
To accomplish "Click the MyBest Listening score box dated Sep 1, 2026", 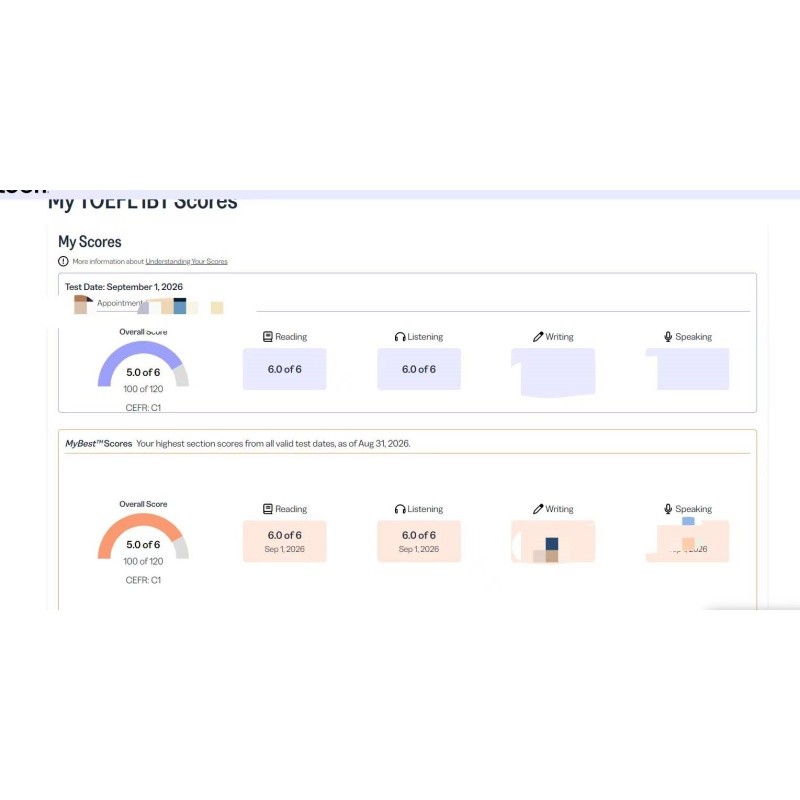I will click(419, 541).
